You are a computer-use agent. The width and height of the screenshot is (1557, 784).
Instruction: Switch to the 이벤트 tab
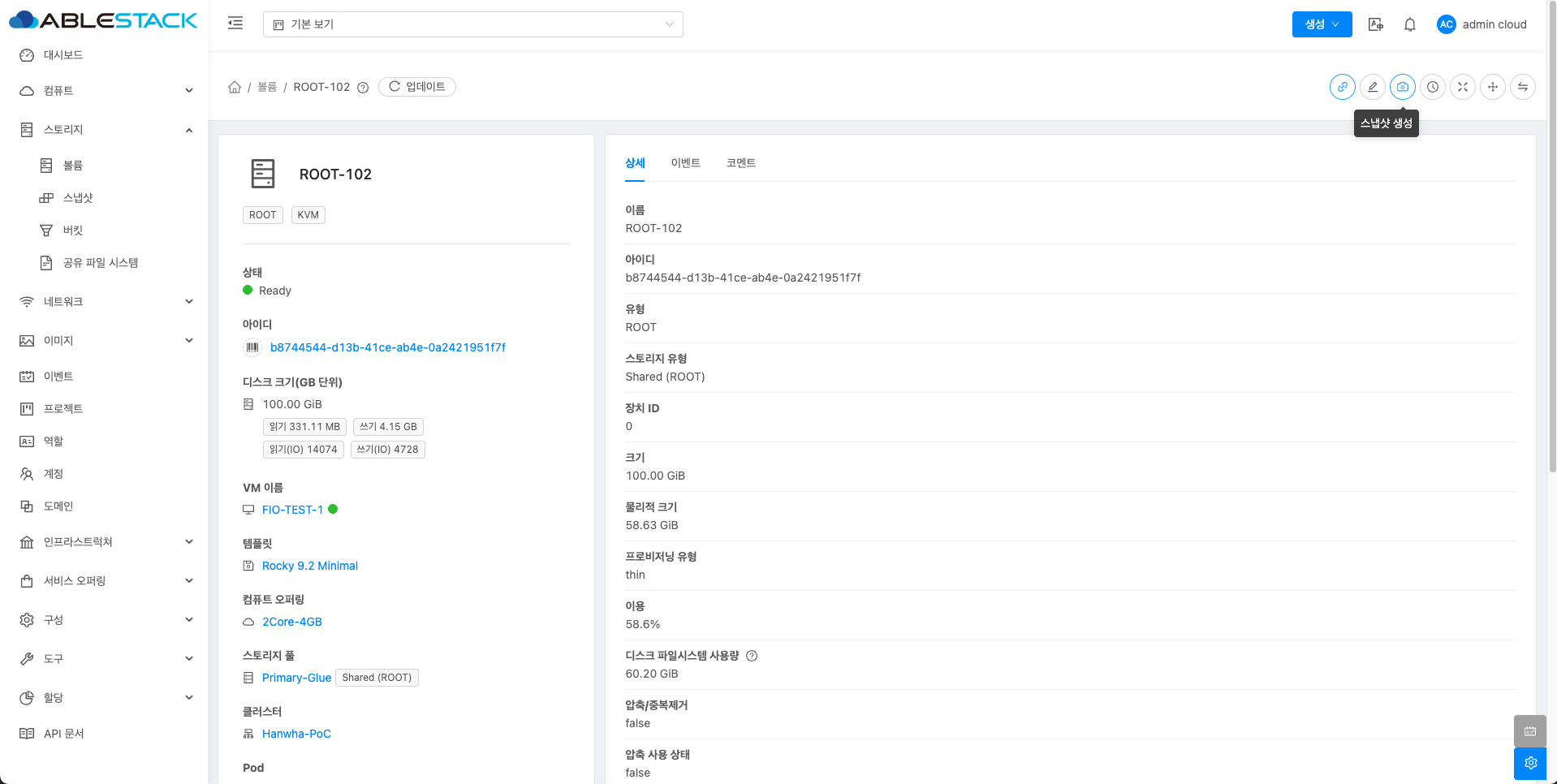tap(685, 163)
